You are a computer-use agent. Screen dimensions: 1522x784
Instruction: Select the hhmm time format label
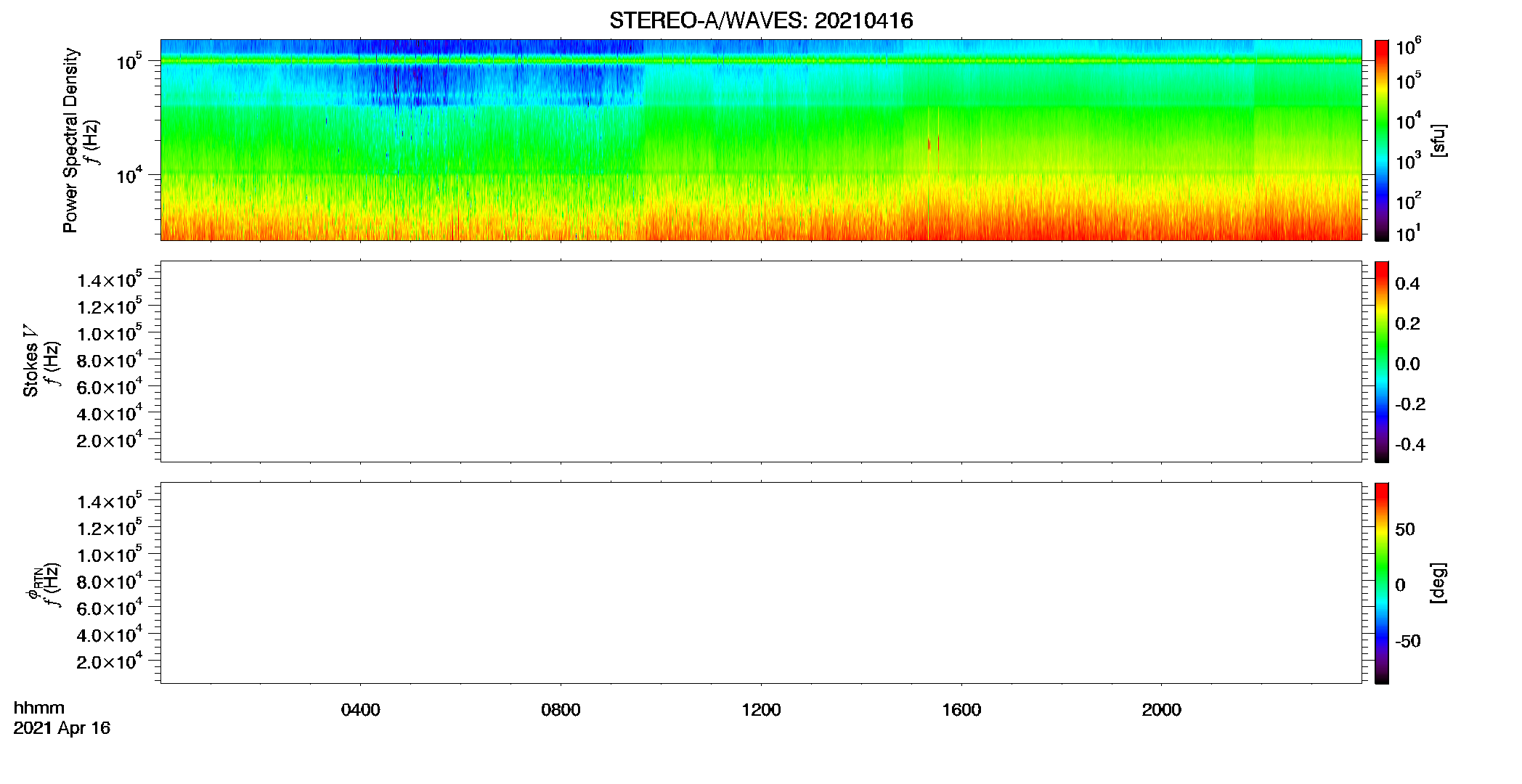coord(39,708)
